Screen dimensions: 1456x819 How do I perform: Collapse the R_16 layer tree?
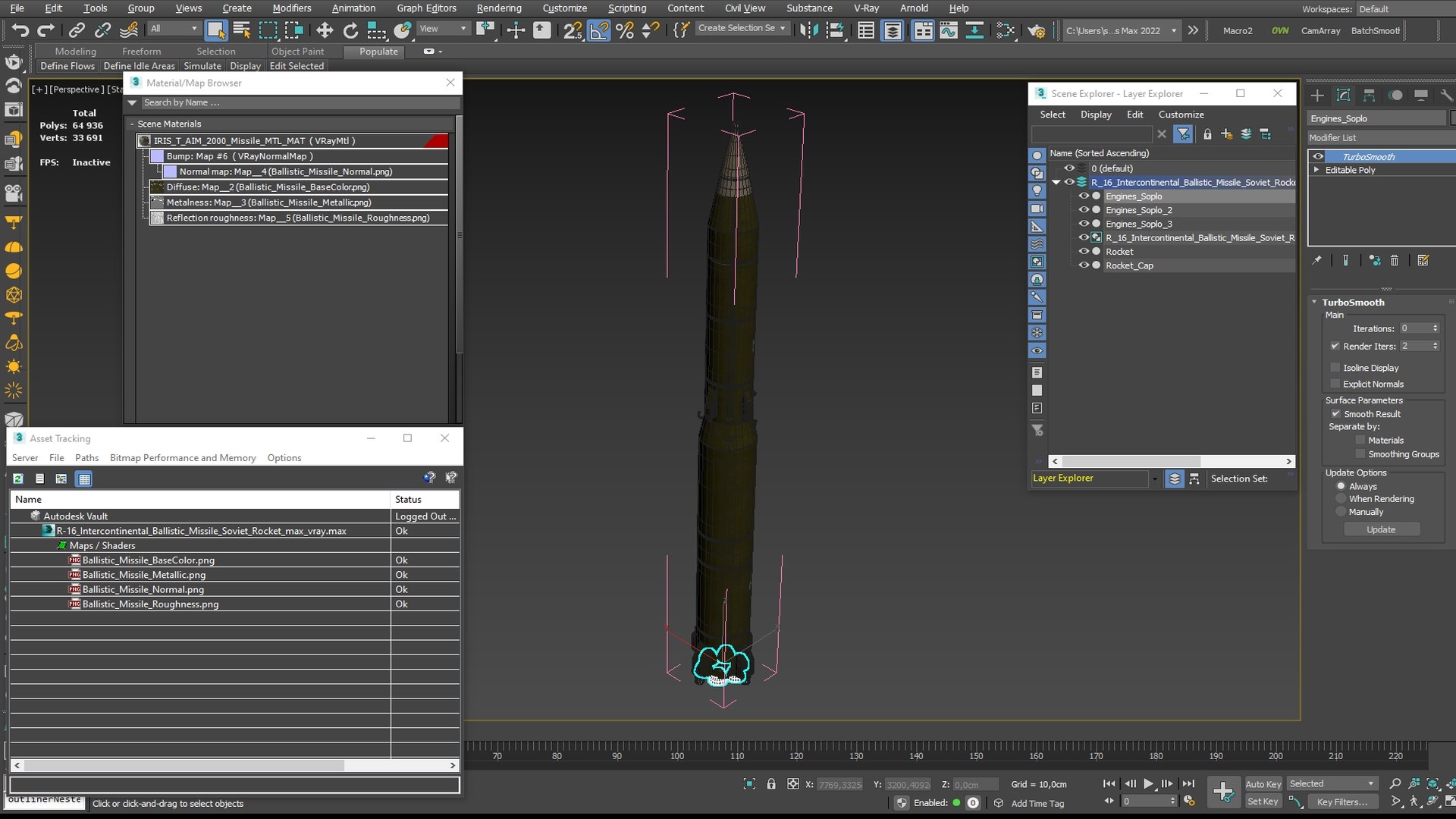point(1056,182)
